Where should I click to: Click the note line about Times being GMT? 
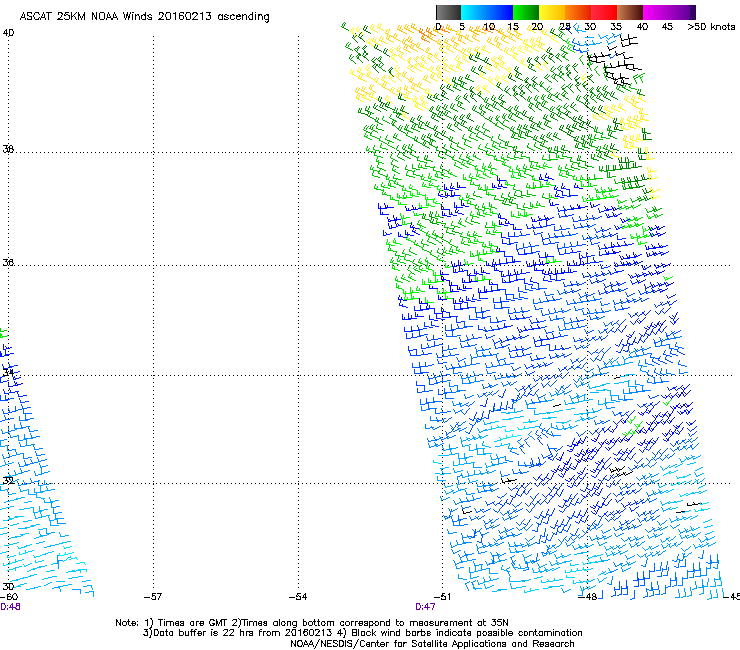pos(312,623)
